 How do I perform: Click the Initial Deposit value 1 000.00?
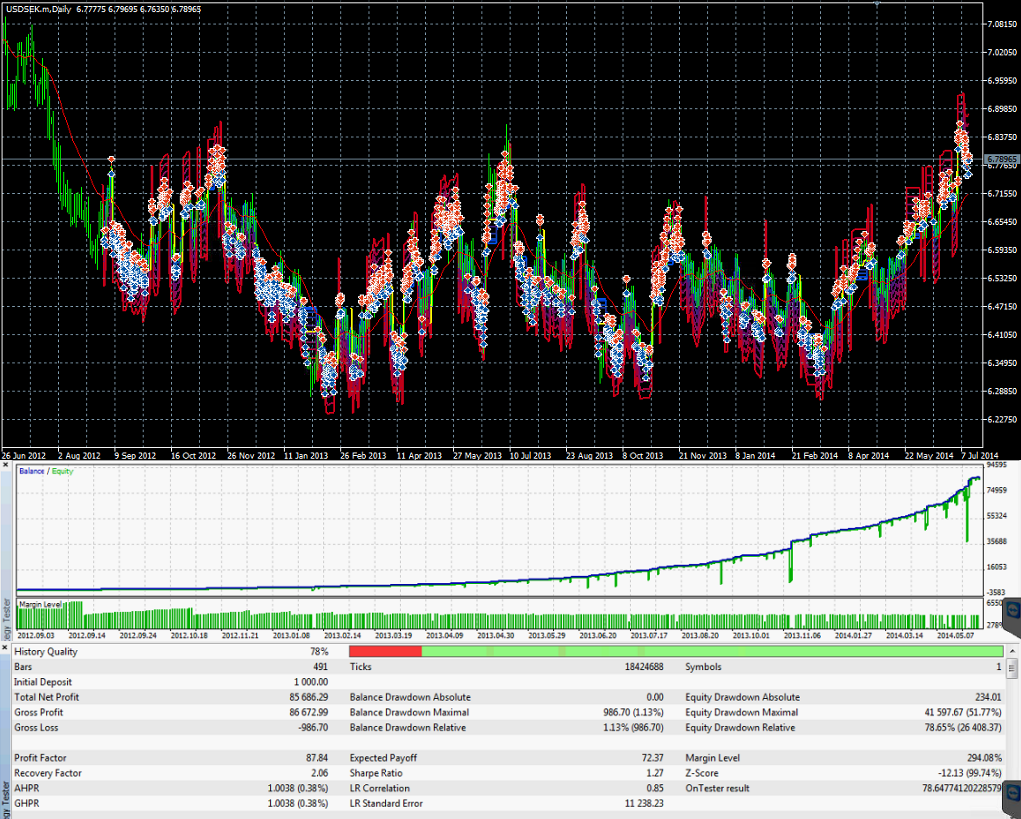point(313,682)
